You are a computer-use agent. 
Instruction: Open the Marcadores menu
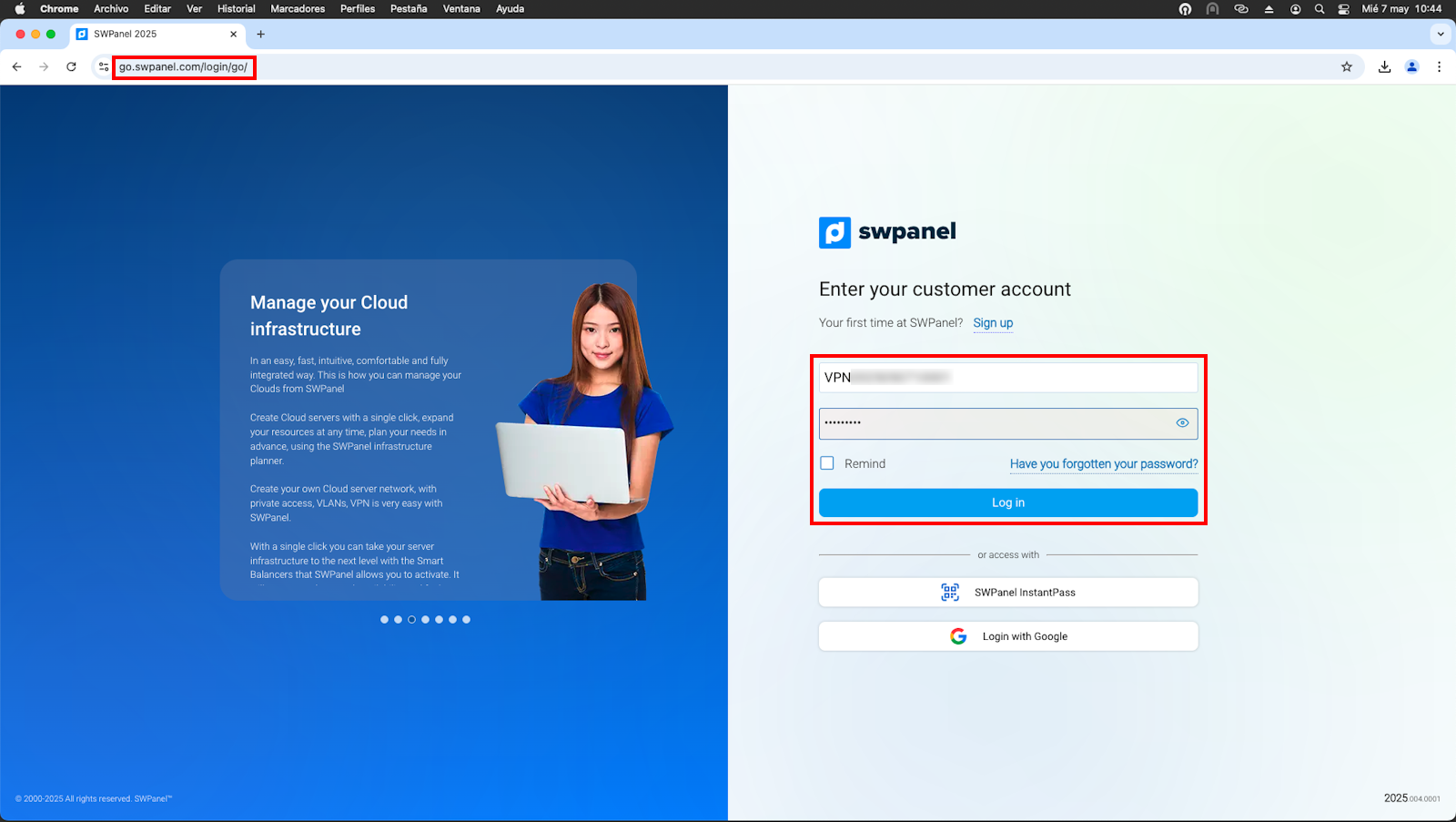click(x=298, y=9)
